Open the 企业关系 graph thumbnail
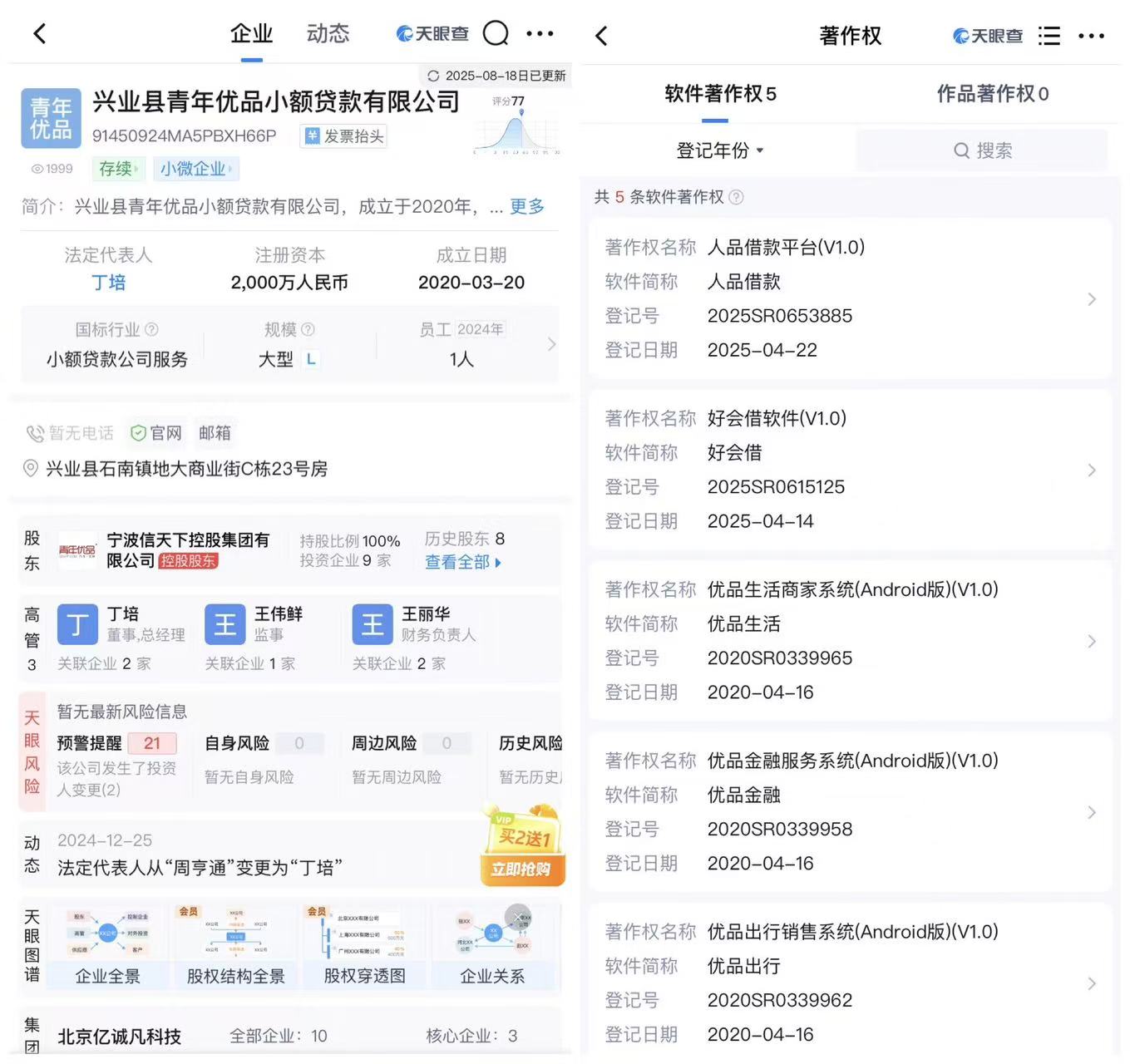 493,948
